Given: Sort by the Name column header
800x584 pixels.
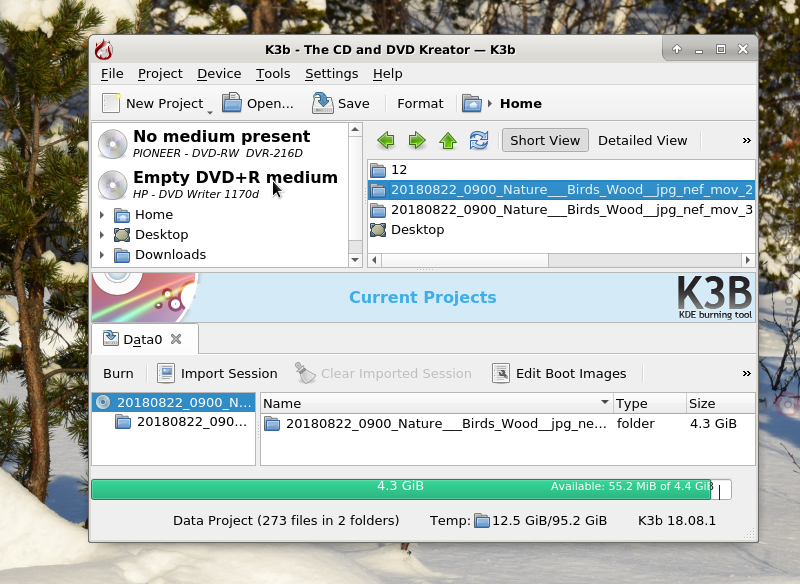Looking at the screenshot, I should click(437, 403).
